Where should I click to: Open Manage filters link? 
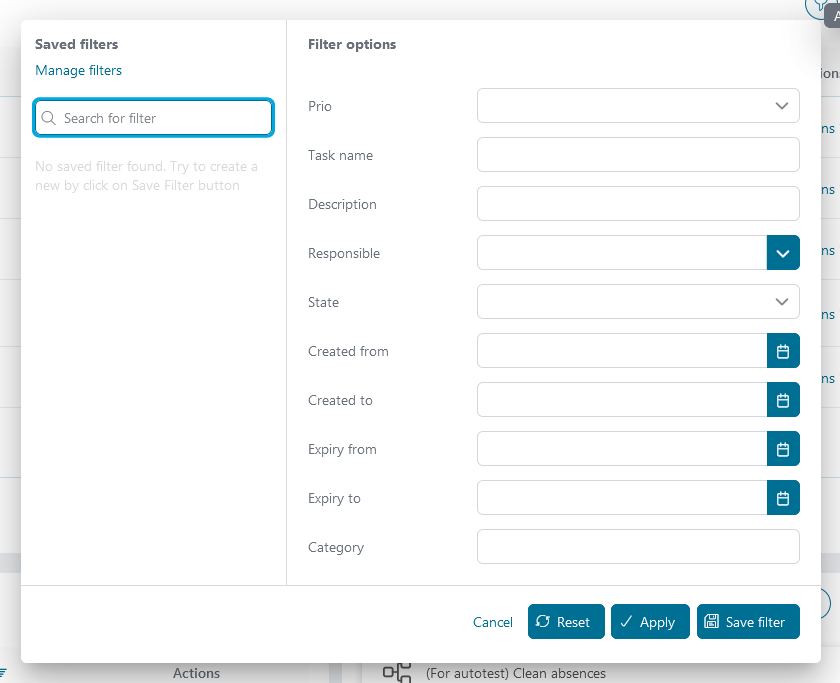point(78,70)
